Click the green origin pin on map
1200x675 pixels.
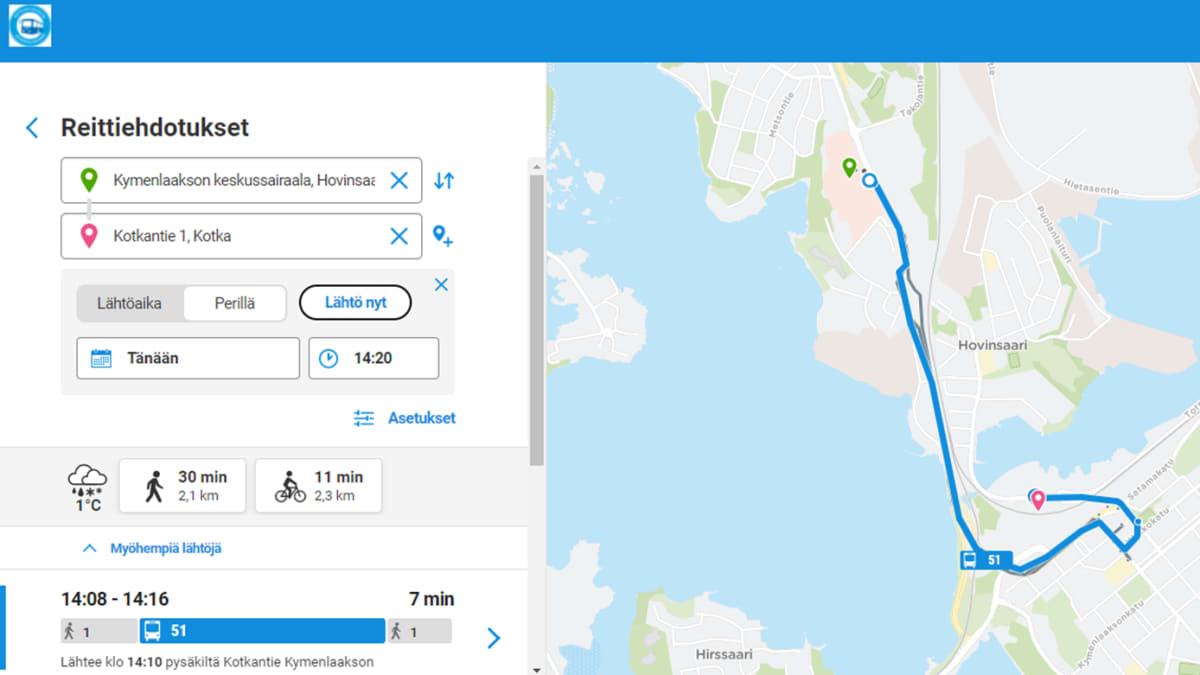(849, 168)
